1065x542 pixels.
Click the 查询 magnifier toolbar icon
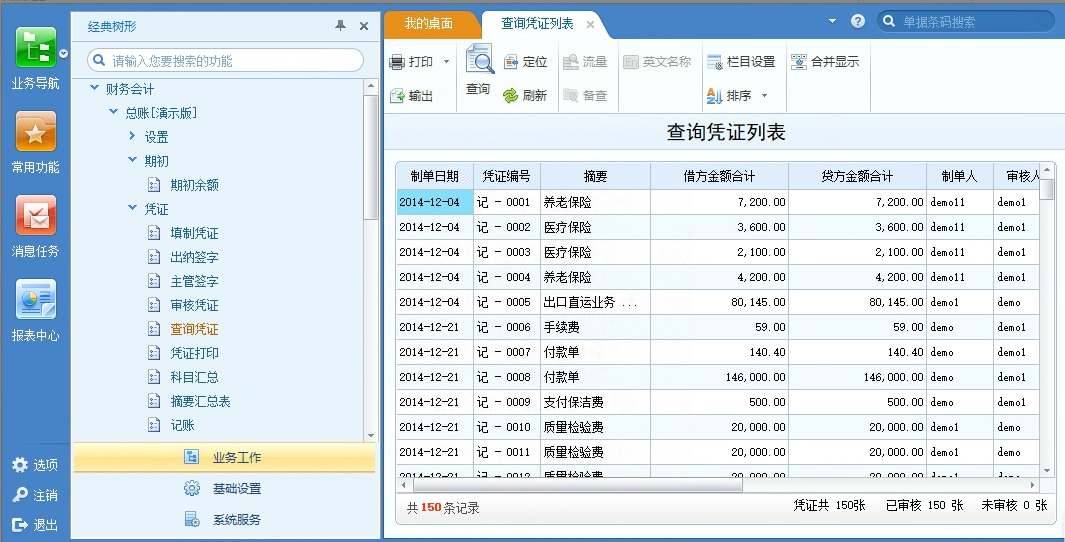click(x=479, y=63)
